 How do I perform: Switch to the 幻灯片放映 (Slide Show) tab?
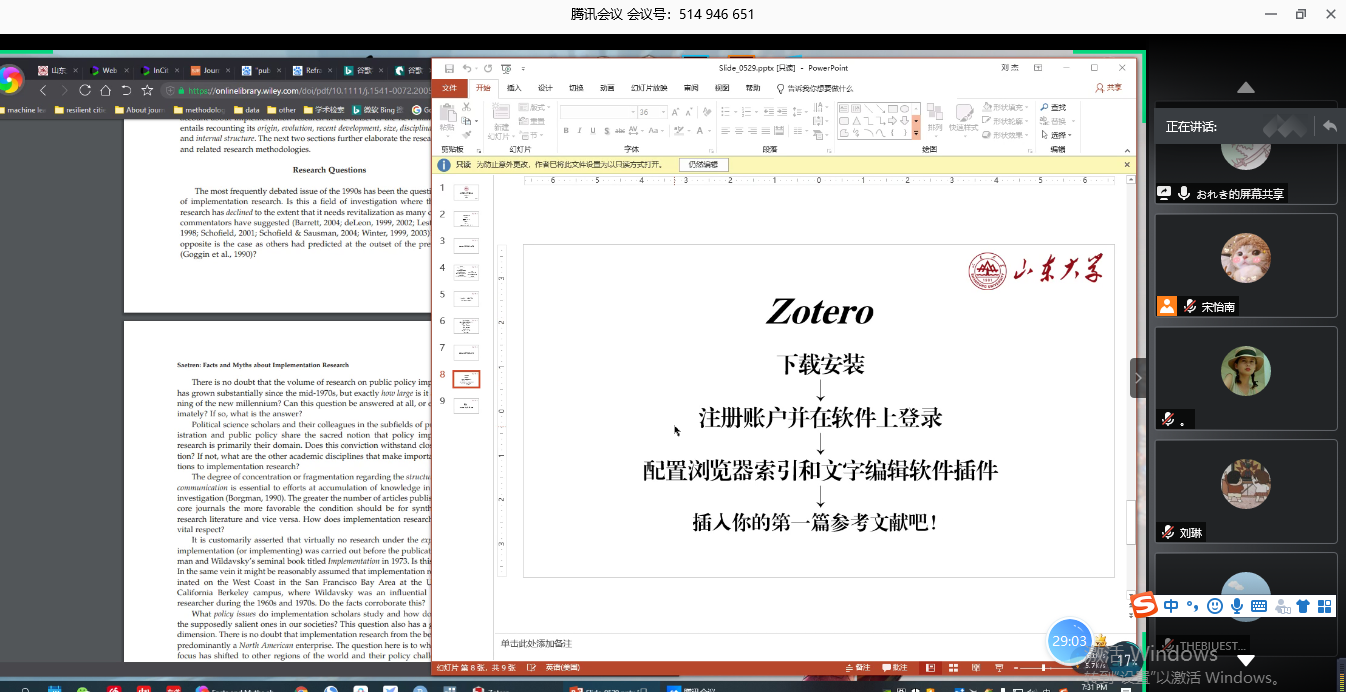649,88
